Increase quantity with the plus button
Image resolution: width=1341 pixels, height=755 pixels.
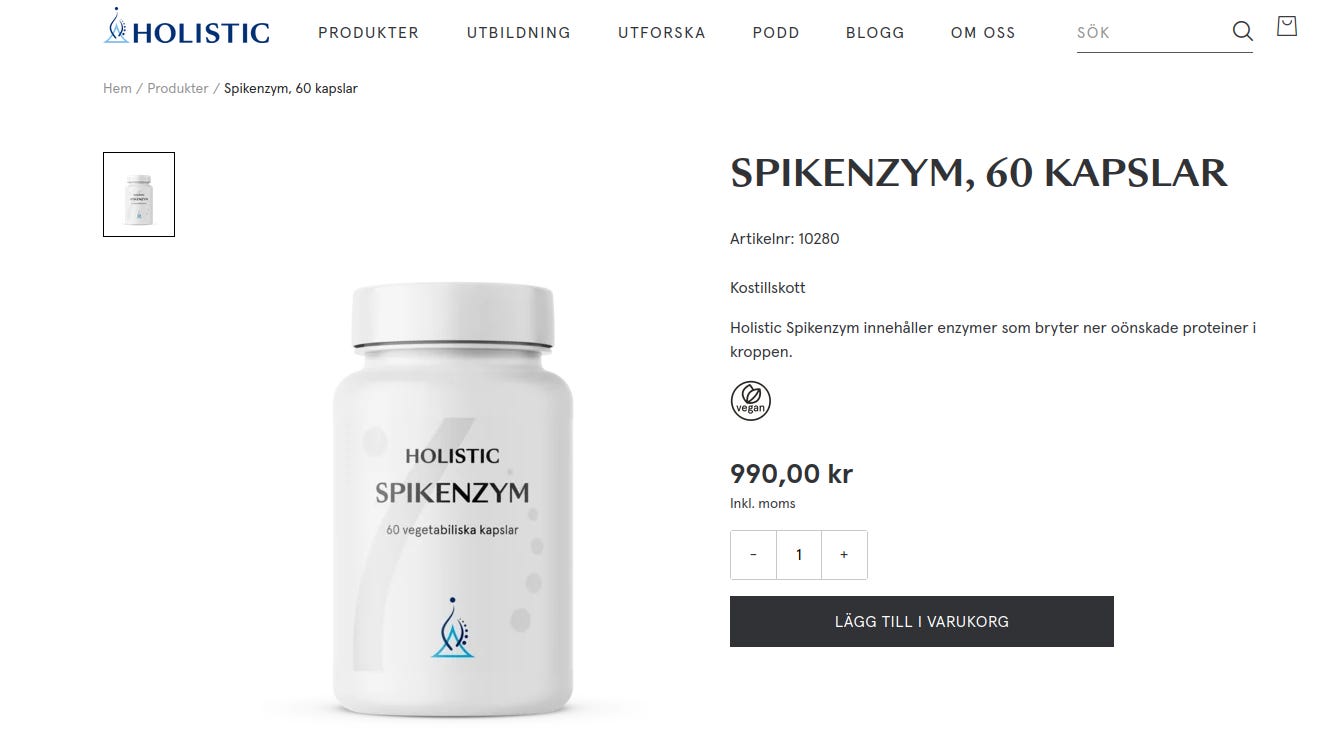tap(844, 555)
